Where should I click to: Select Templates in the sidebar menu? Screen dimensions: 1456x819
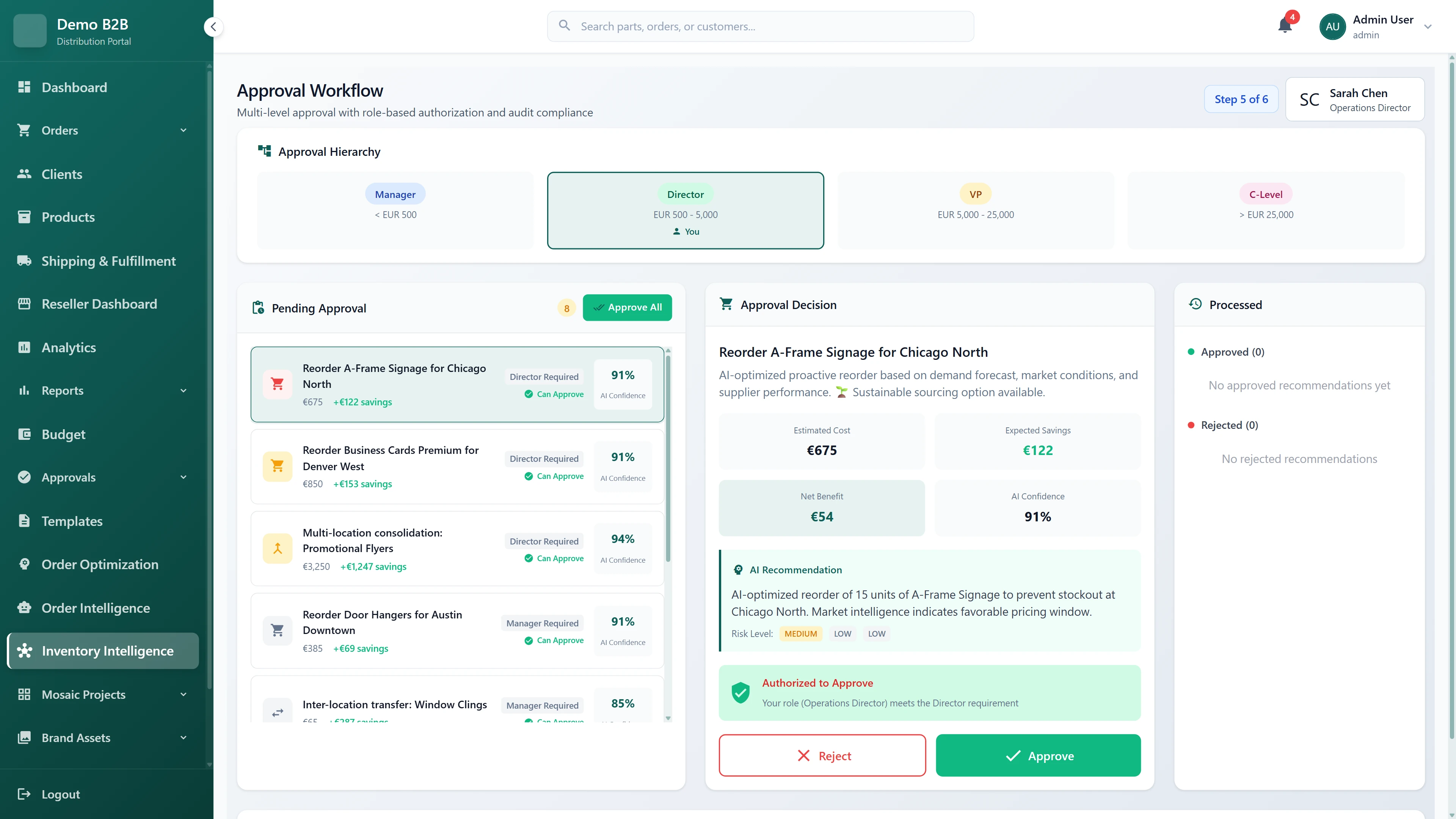pos(72,521)
